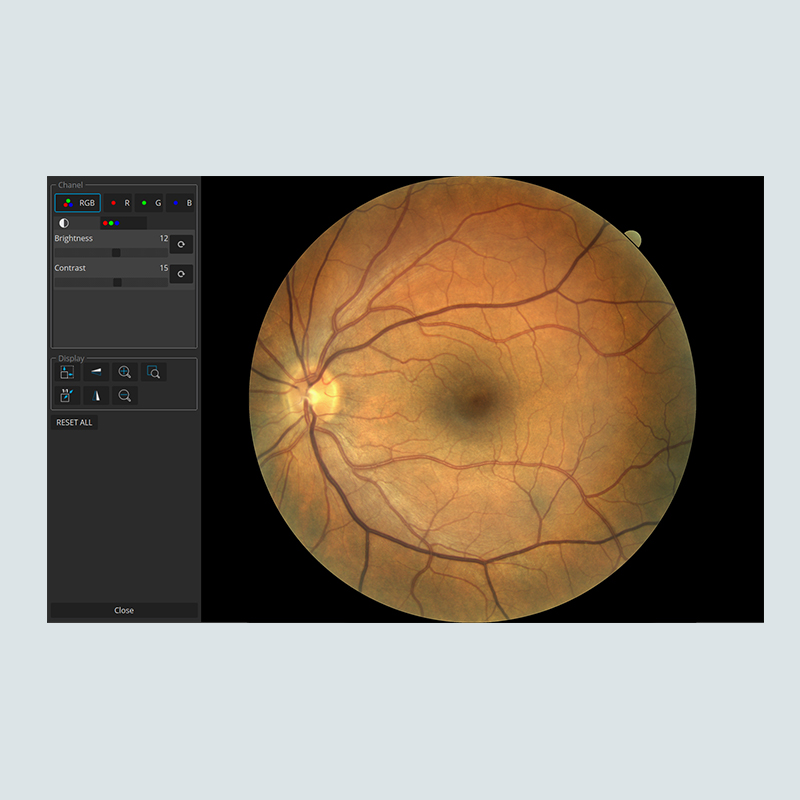Click the 1:1 actual size icon

pyautogui.click(x=67, y=396)
